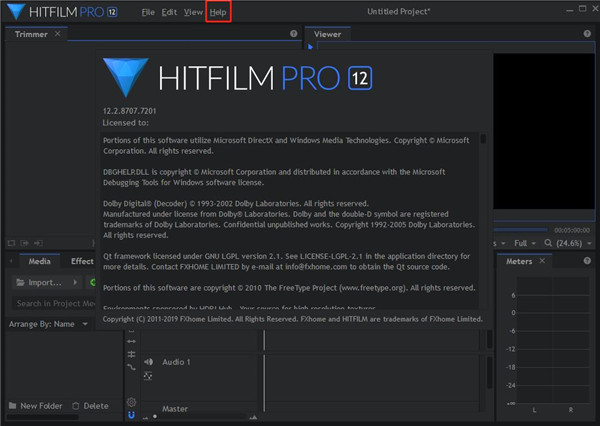Click the Trimmer panel help icon

click(293, 34)
